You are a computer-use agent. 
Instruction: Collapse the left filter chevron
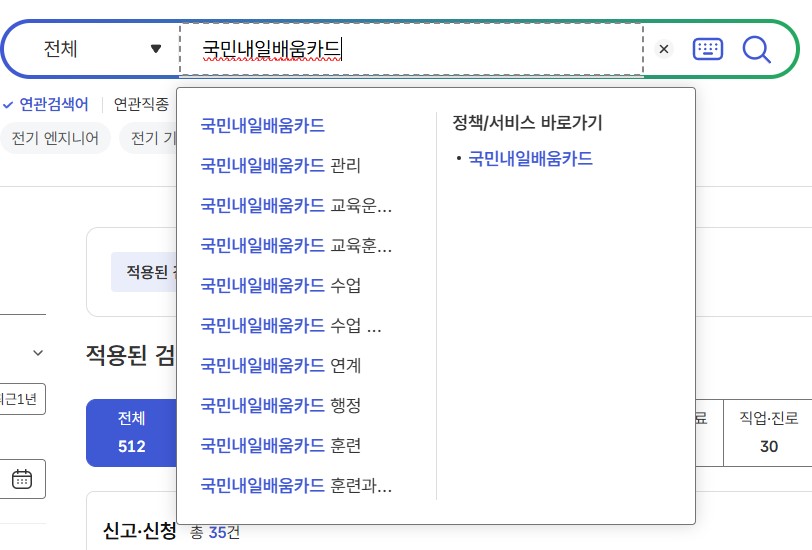click(x=38, y=353)
